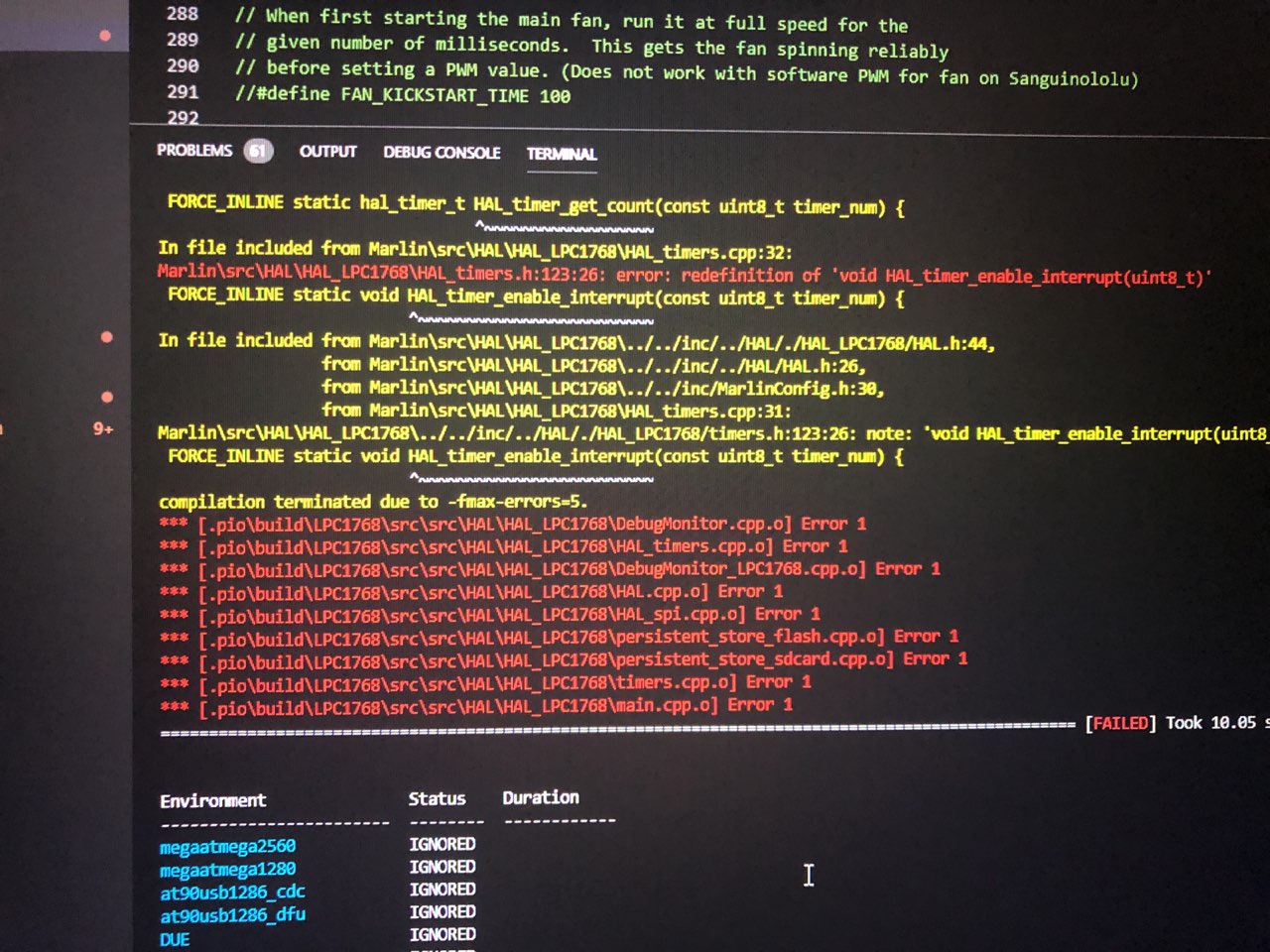
Task: Click the at90usb1286_dfu environment entry
Action: tap(232, 915)
